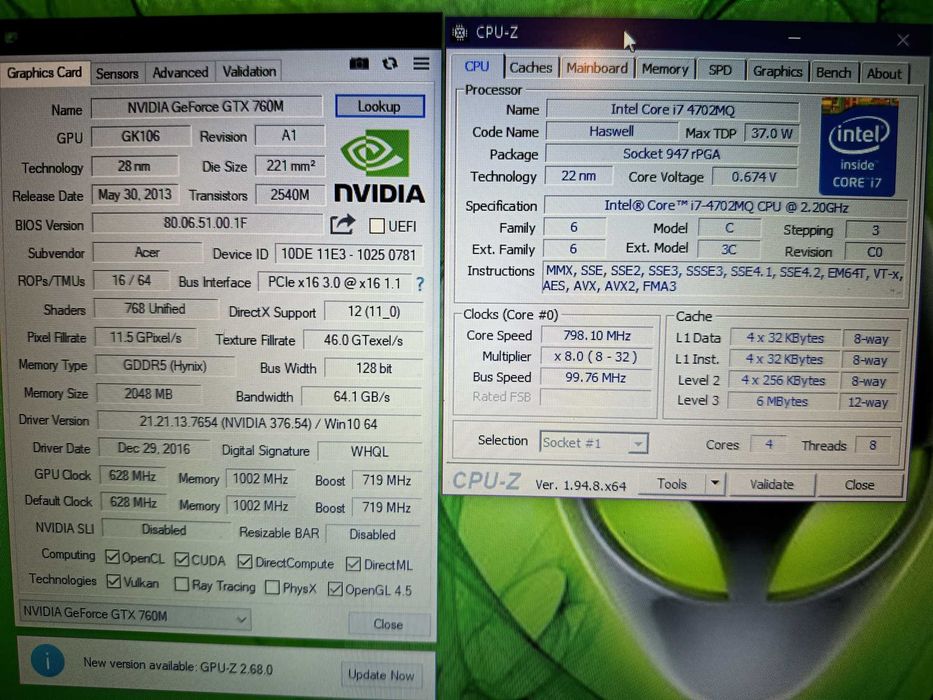Click the Close button in GPU-Z
This screenshot has width=933, height=700.
389,624
